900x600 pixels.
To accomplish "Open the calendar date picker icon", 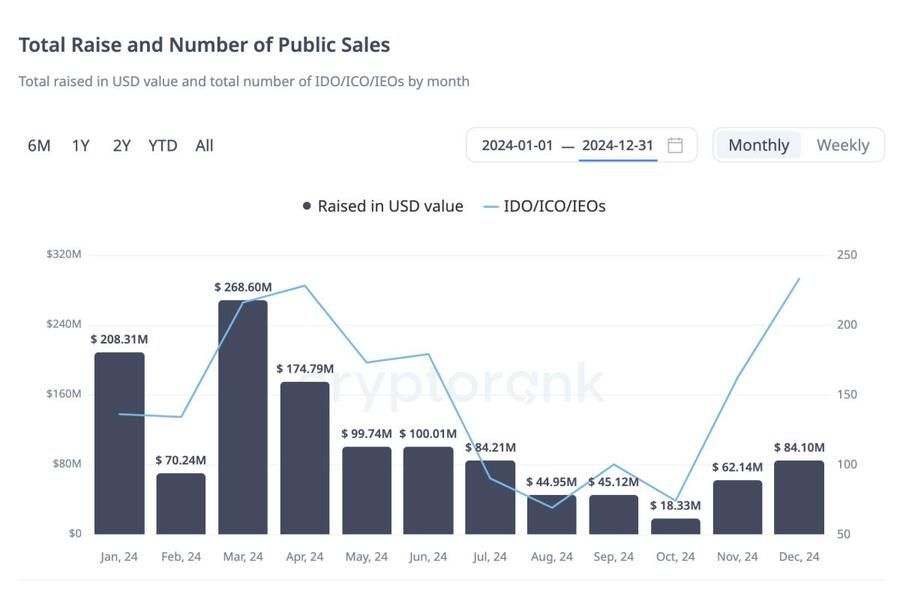I will [x=675, y=145].
